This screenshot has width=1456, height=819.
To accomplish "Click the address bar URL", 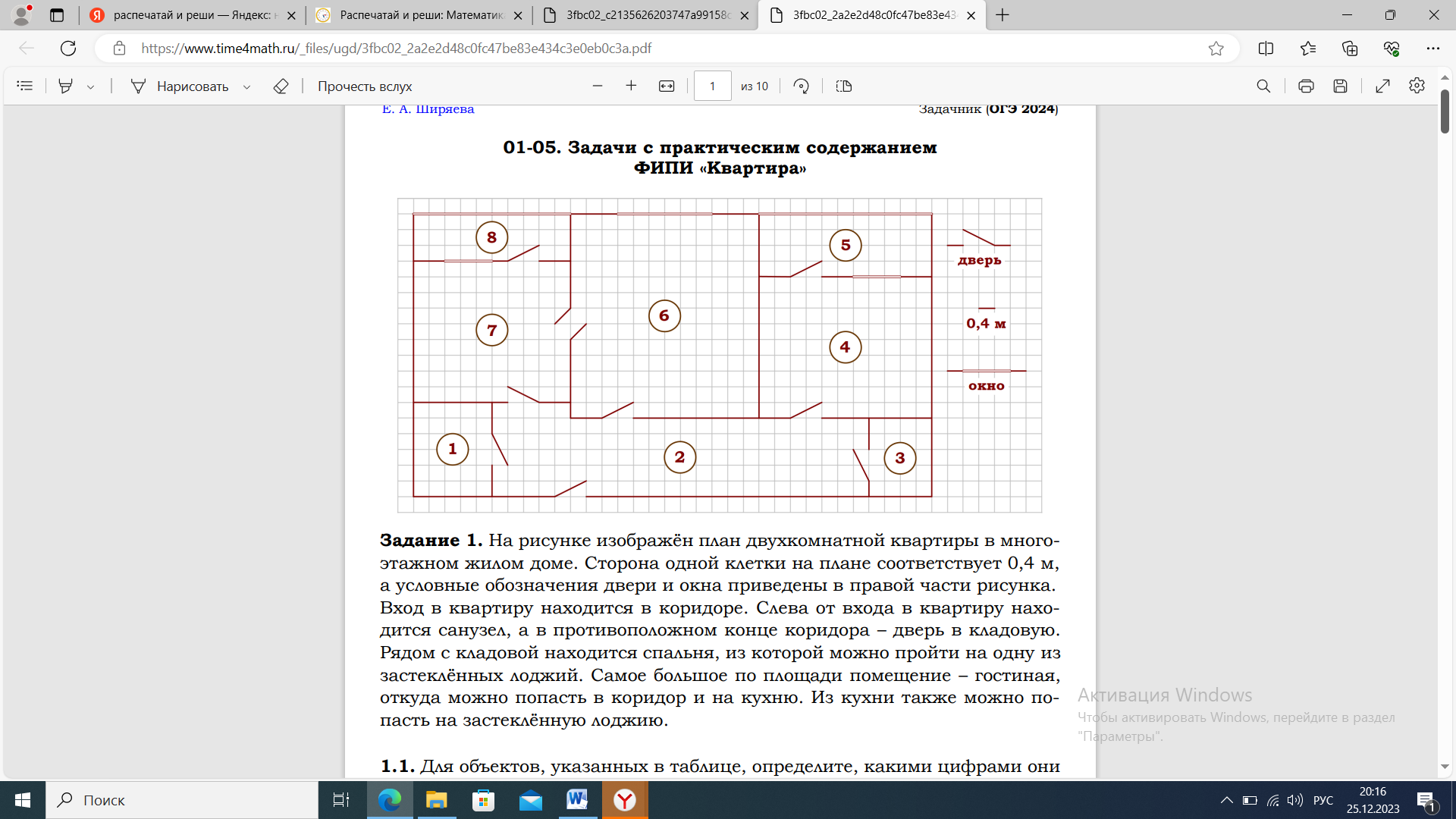I will point(396,48).
